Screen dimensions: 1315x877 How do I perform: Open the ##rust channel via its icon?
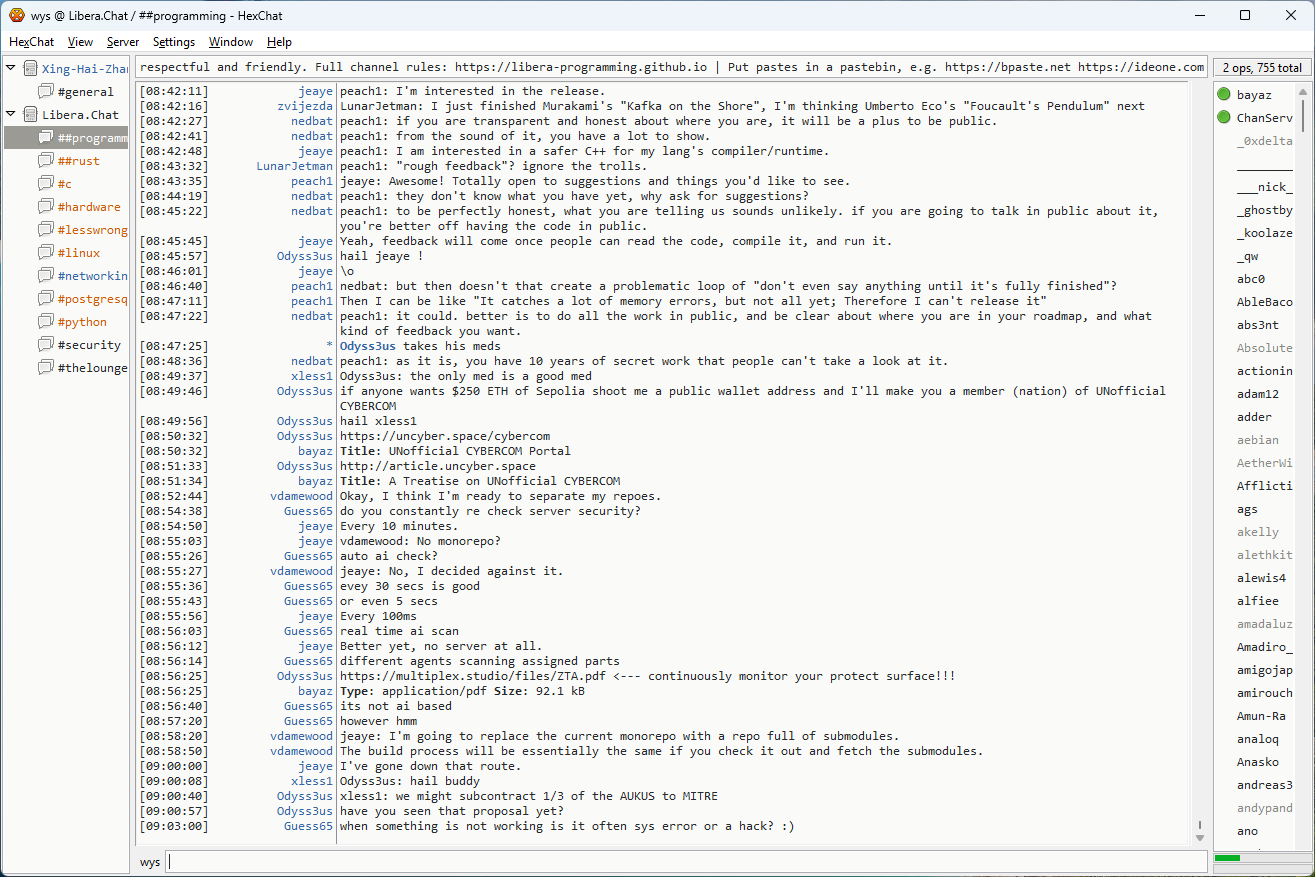coord(46,161)
